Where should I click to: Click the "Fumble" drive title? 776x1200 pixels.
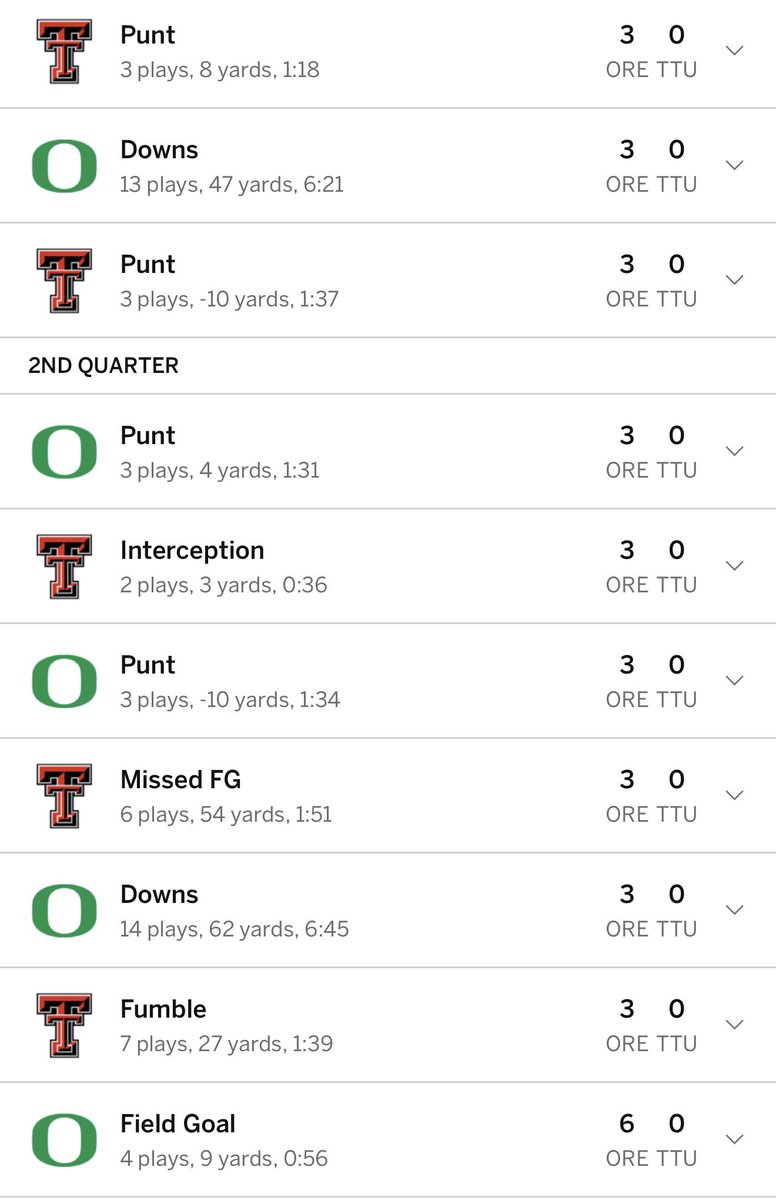(163, 1009)
